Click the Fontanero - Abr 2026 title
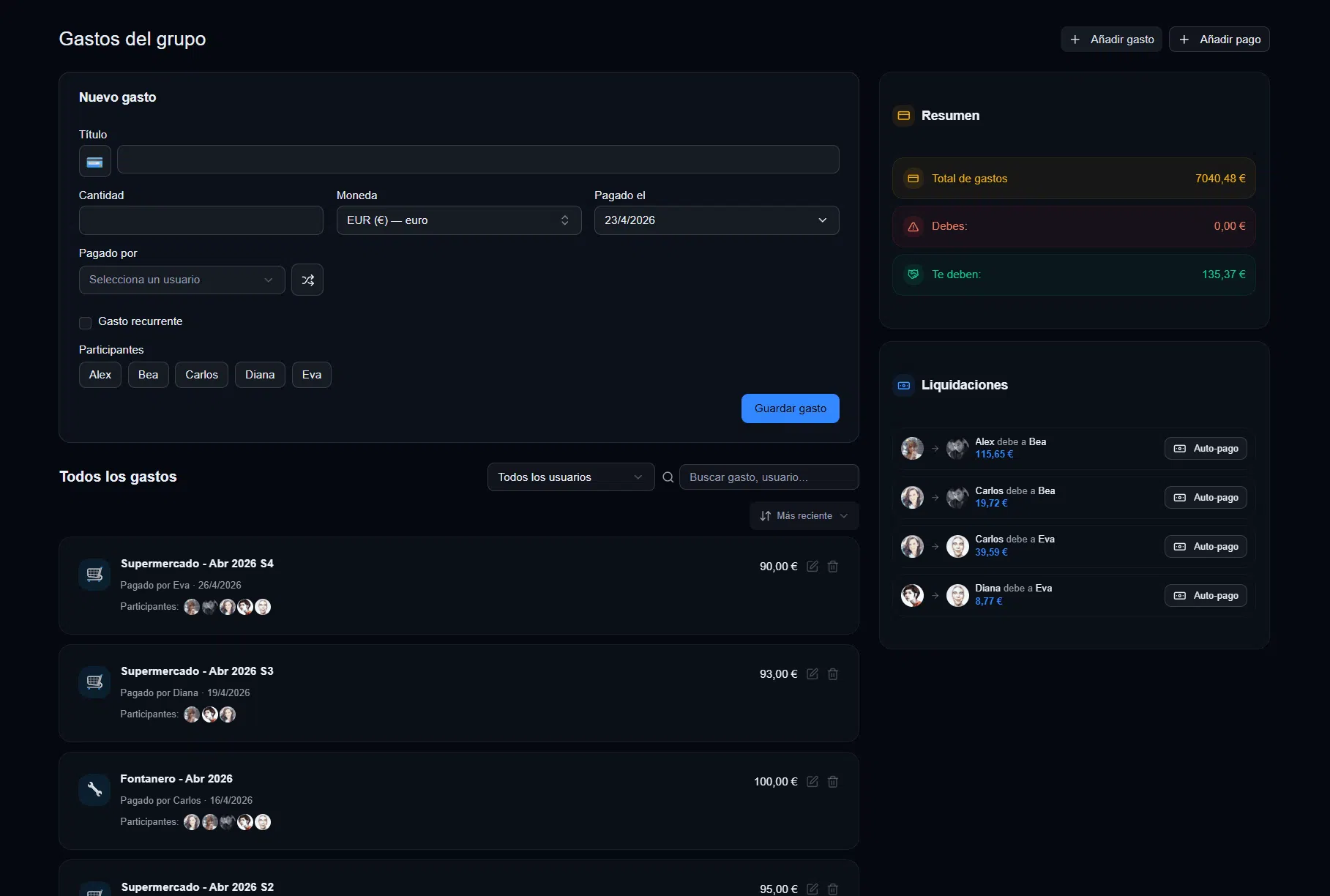This screenshot has width=1330, height=896. [x=176, y=779]
